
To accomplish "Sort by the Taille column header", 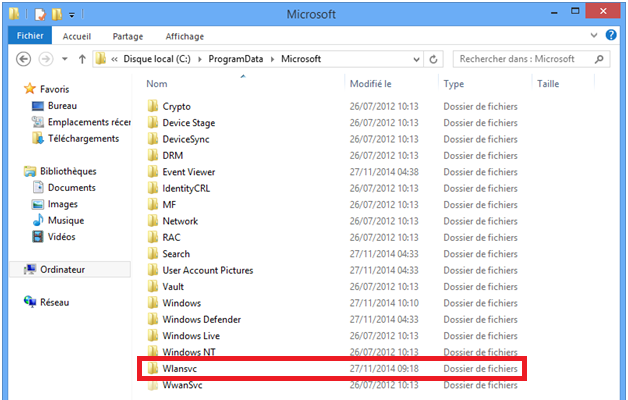I will [548, 84].
